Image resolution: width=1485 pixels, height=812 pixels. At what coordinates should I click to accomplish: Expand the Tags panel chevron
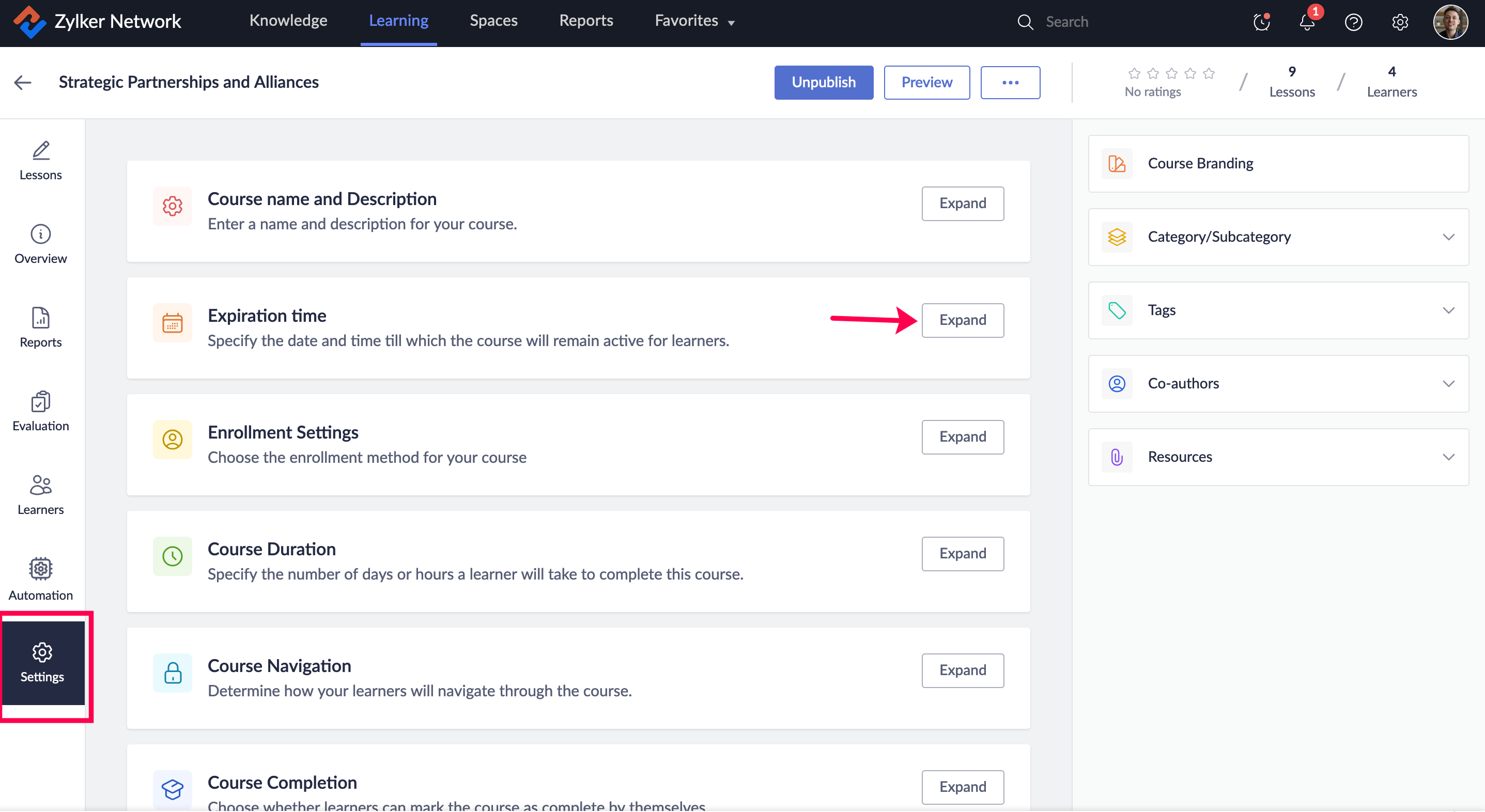tap(1448, 310)
